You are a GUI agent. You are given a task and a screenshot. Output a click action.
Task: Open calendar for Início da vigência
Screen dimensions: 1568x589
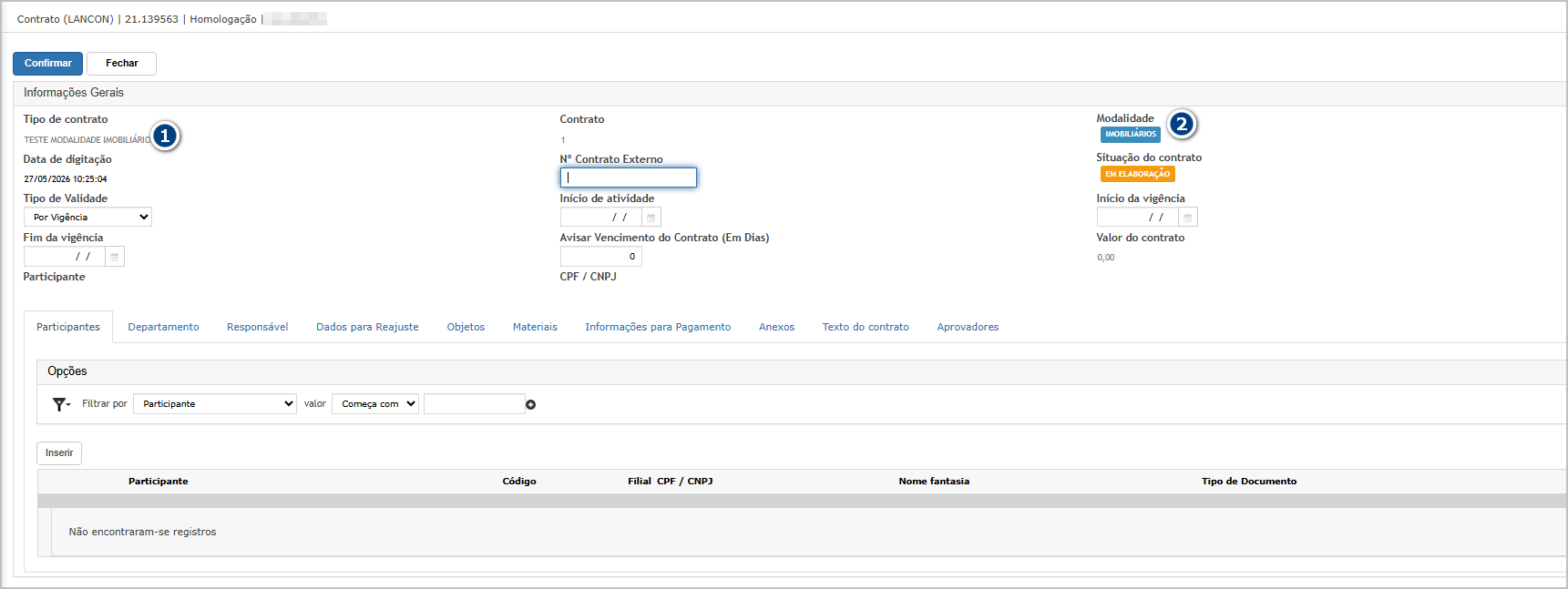1188,218
